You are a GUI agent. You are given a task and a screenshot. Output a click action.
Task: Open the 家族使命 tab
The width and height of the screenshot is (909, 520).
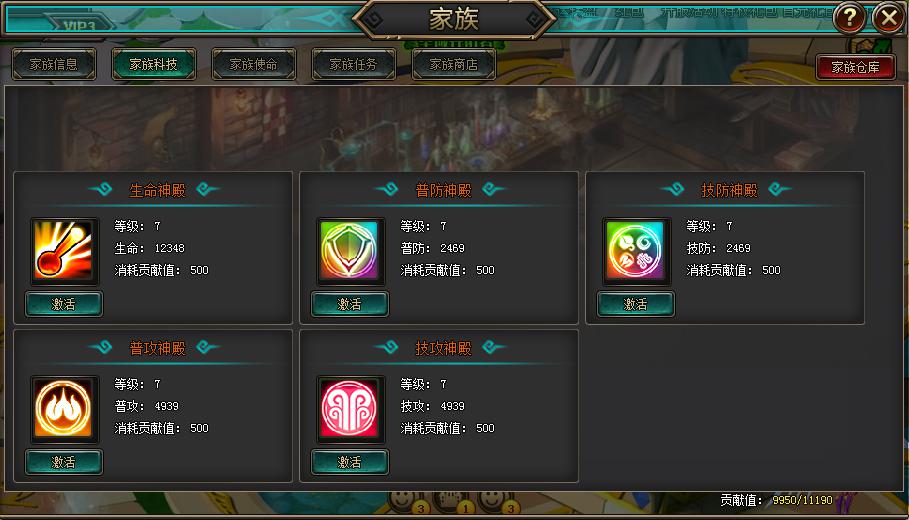(x=254, y=64)
